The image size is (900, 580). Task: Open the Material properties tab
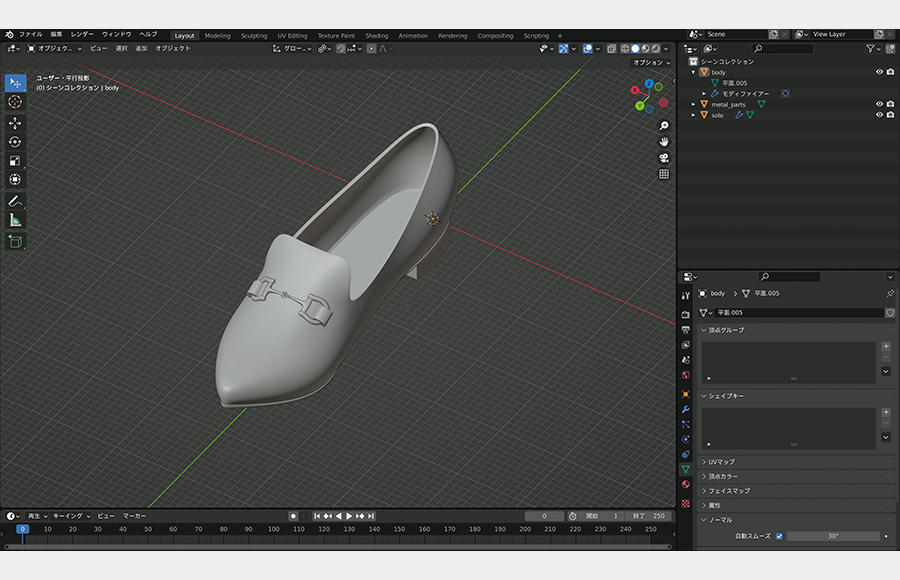pyautogui.click(x=685, y=484)
